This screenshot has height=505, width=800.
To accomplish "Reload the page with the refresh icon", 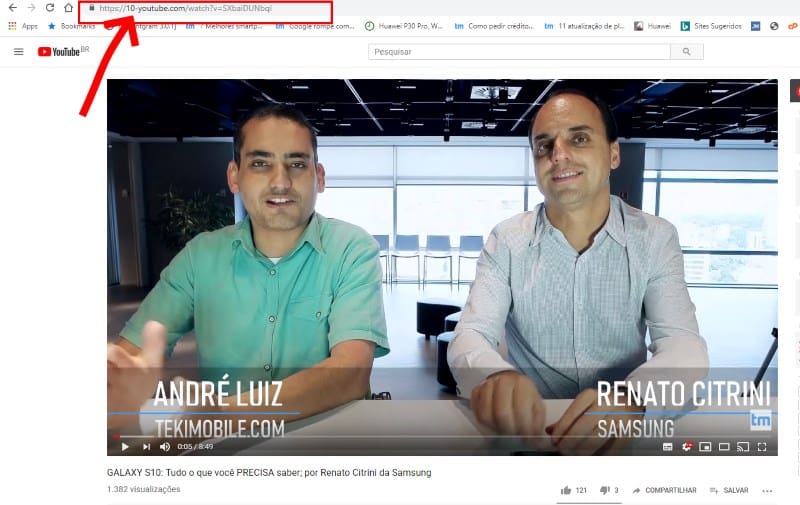I will (49, 8).
